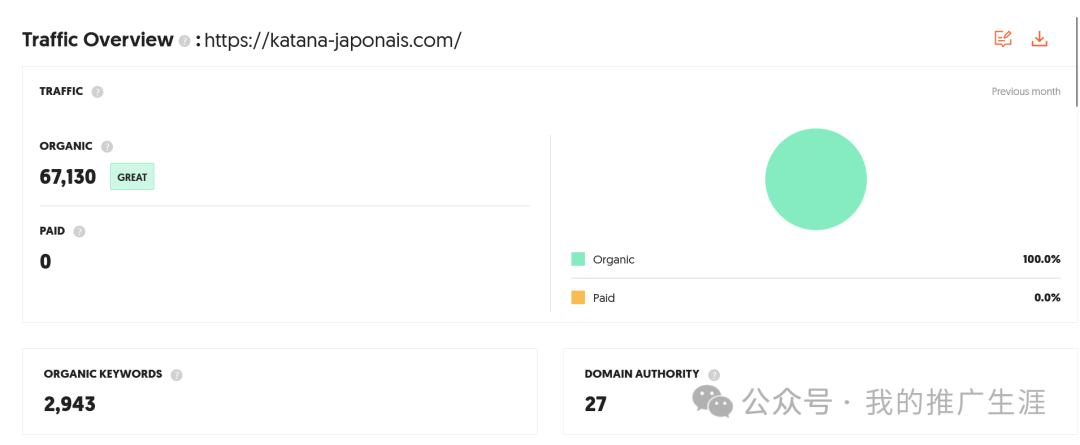Click the green traffic pie chart
The width and height of the screenshot is (1080, 445).
tap(815, 179)
